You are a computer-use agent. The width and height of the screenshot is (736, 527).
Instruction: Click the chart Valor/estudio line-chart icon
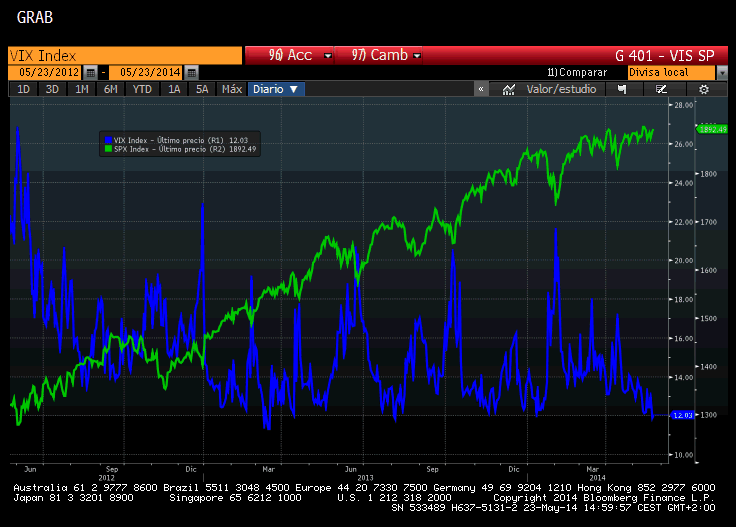point(509,89)
